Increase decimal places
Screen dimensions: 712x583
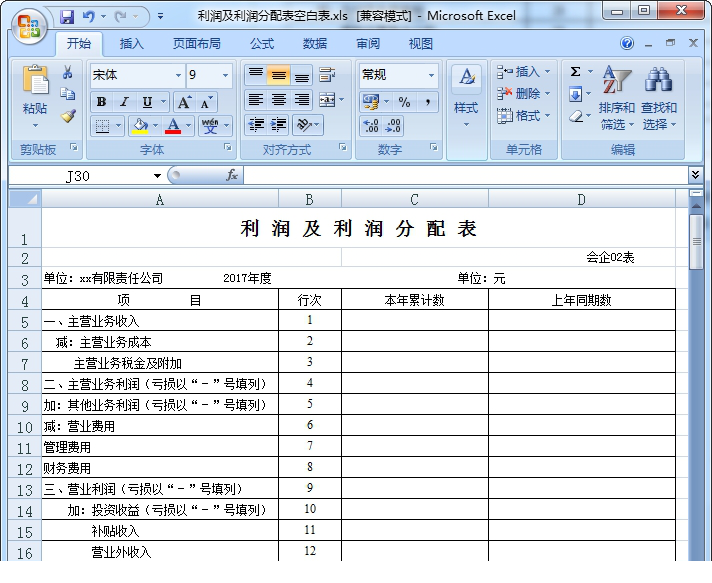tap(371, 126)
